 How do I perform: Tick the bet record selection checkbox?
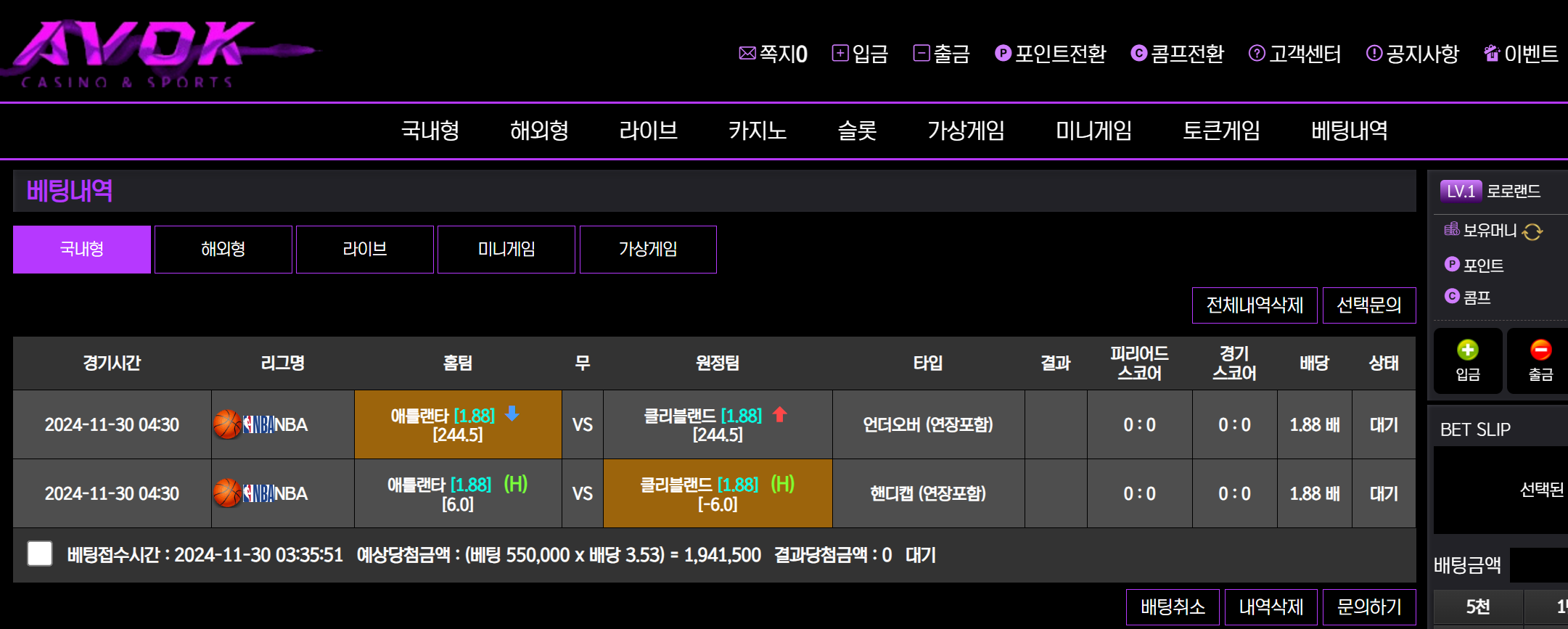(40, 554)
